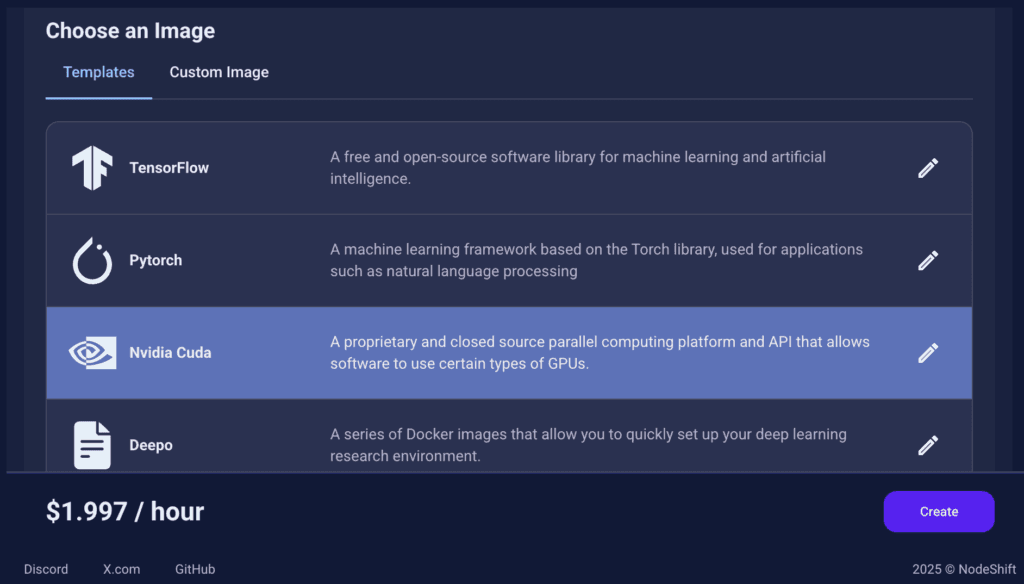This screenshot has height=584, width=1024.
Task: Click the Pytorch flame logo icon
Action: click(x=92, y=261)
